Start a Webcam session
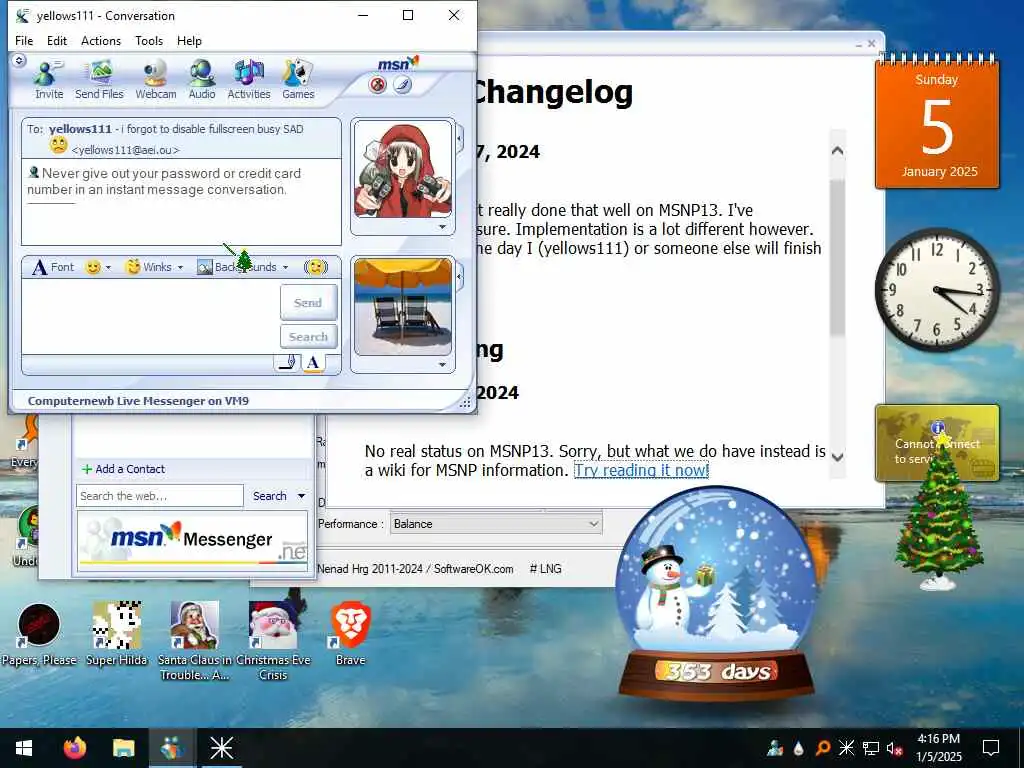The width and height of the screenshot is (1024, 768). [155, 79]
